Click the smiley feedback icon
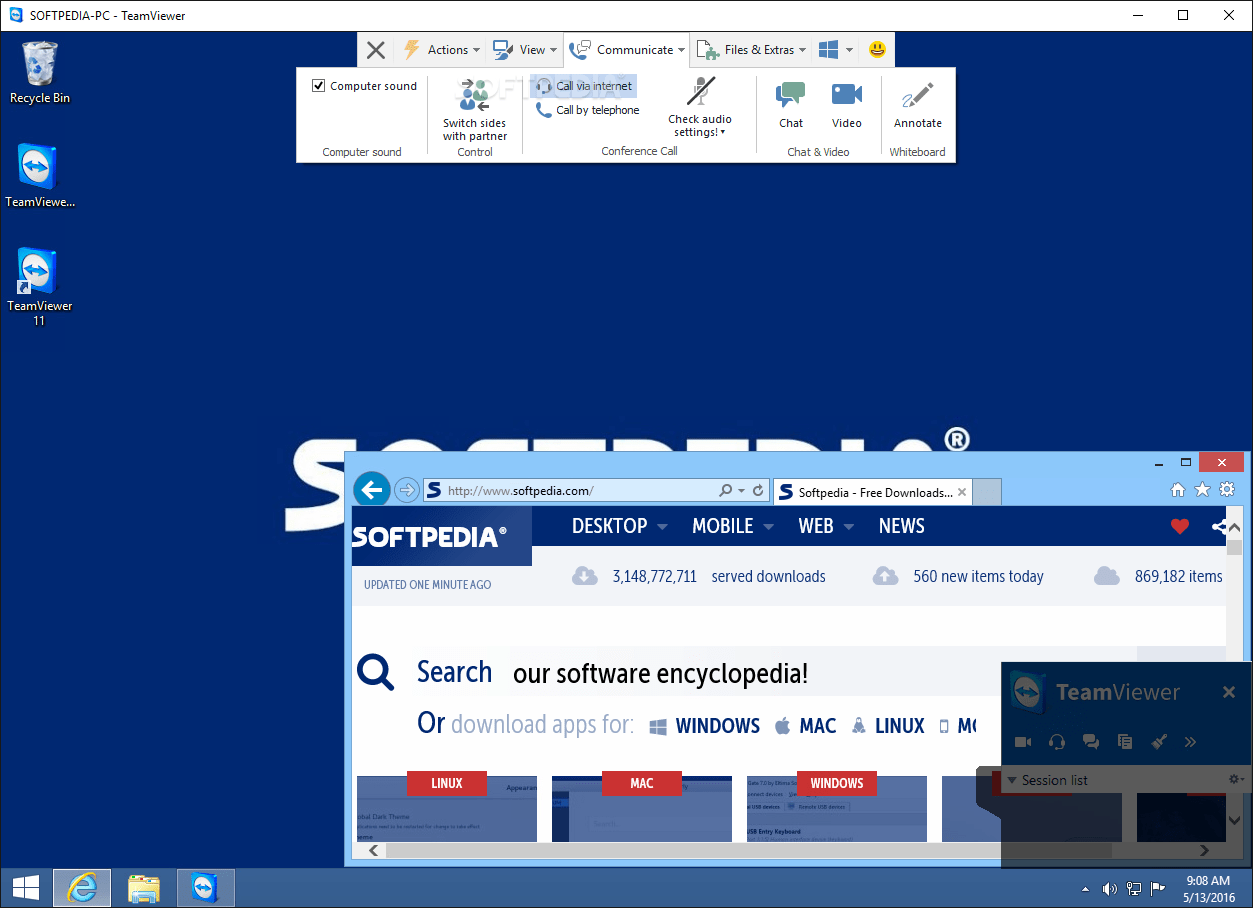The width and height of the screenshot is (1253, 908). pyautogui.click(x=877, y=50)
